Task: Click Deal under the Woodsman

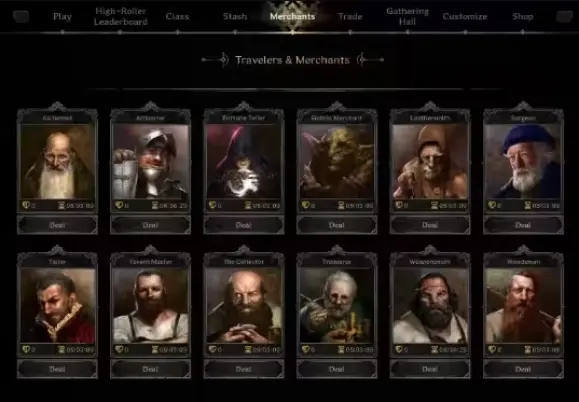Action: pyautogui.click(x=523, y=369)
